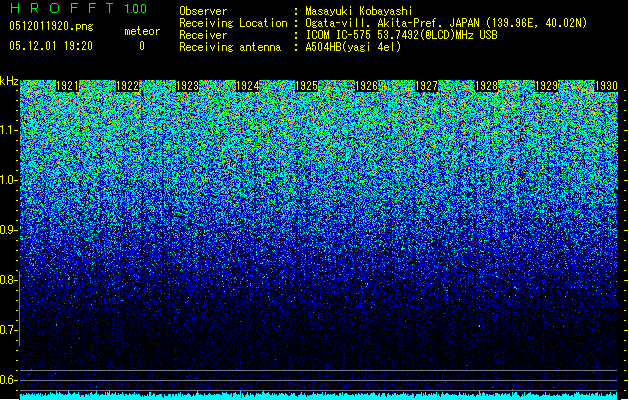Click the HROFFT program title

[62, 8]
